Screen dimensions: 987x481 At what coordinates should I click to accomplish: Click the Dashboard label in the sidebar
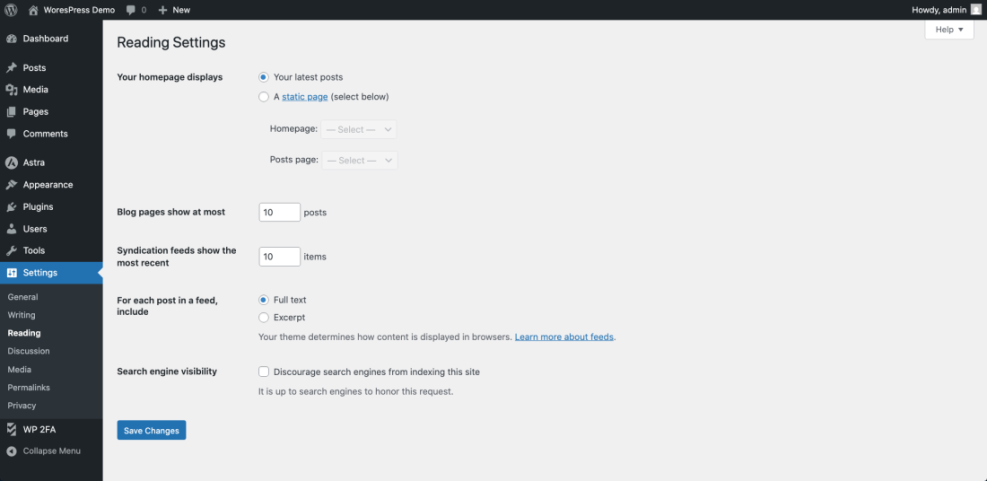pyautogui.click(x=46, y=38)
